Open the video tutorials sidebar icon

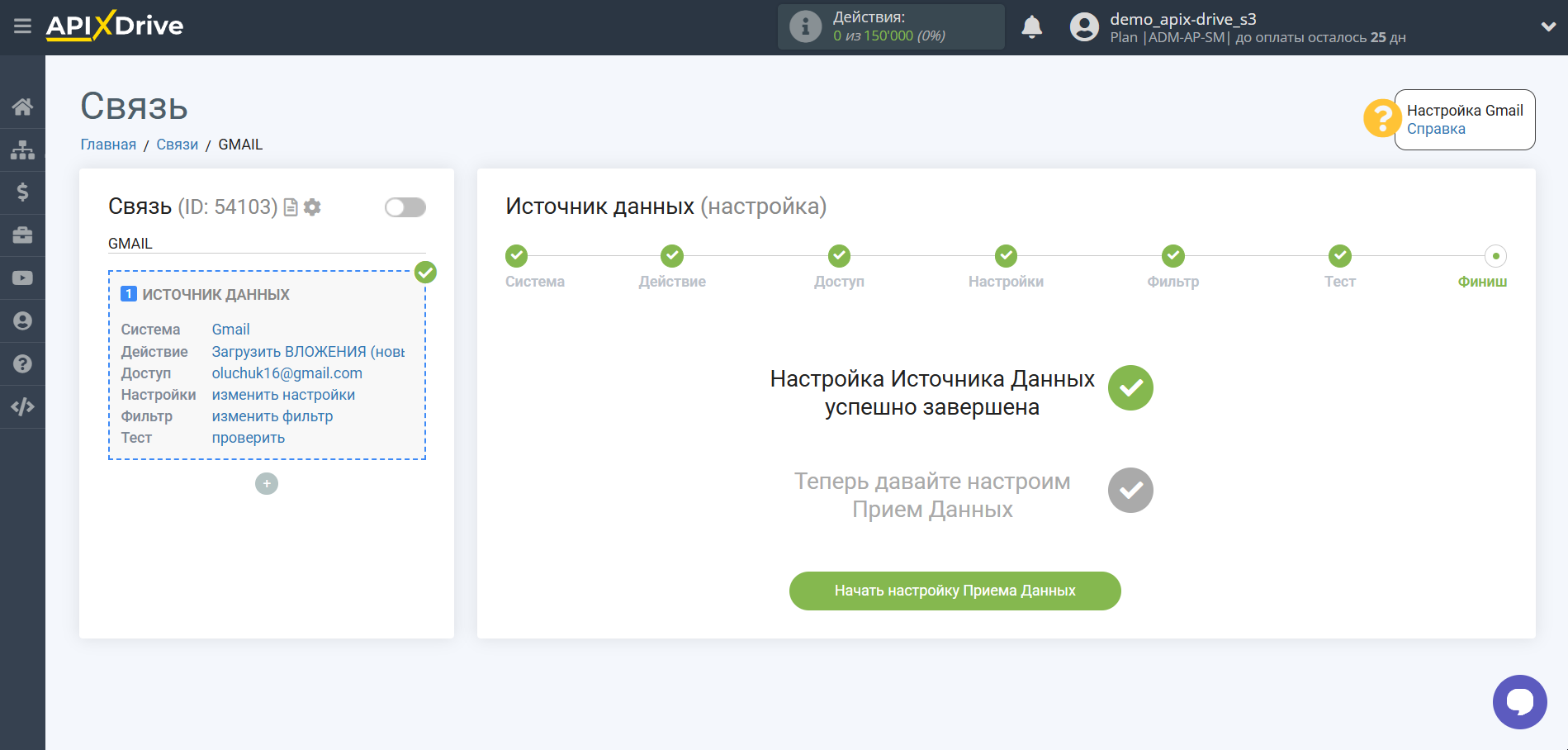(x=22, y=278)
